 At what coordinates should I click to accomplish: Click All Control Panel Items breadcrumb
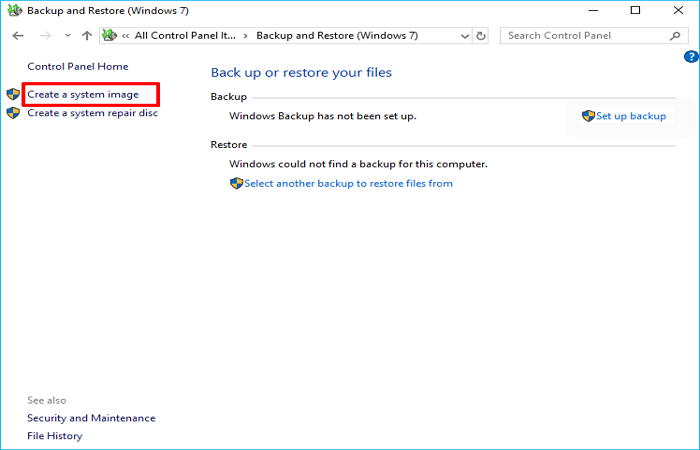coord(185,36)
